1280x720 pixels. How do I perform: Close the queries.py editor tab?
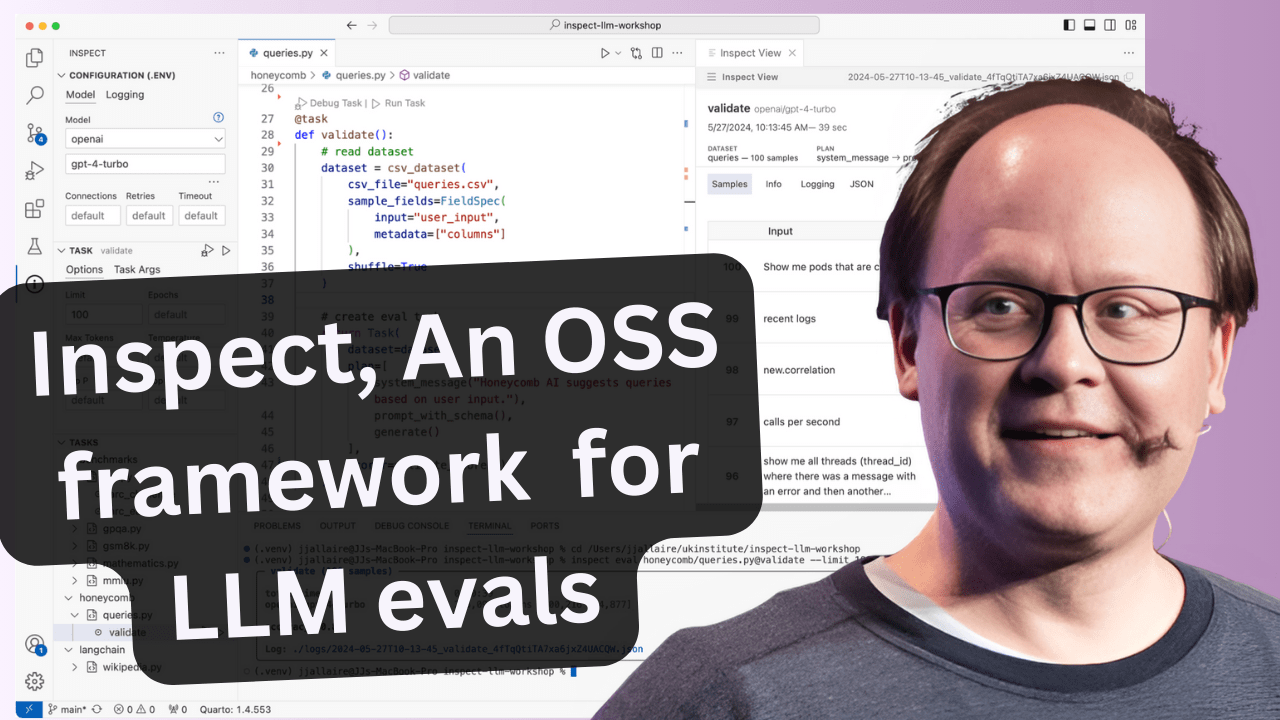(325, 53)
